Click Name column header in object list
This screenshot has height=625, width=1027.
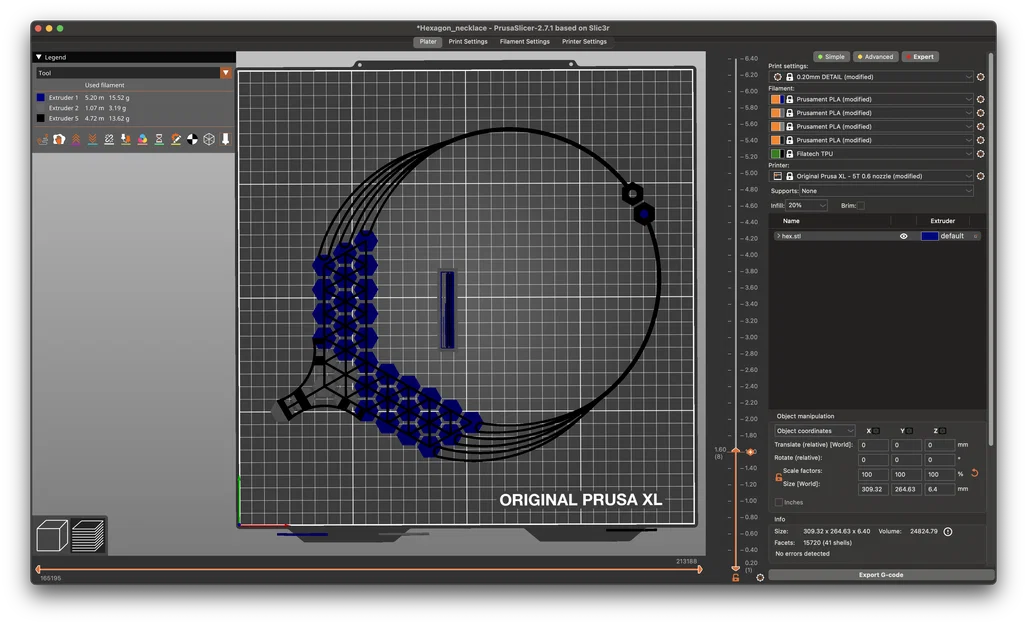click(x=791, y=221)
